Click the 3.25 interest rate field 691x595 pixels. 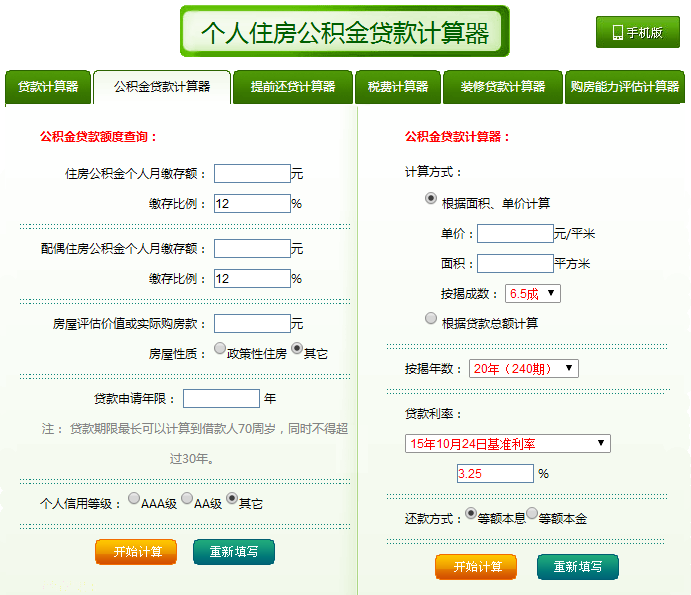pyautogui.click(x=494, y=474)
